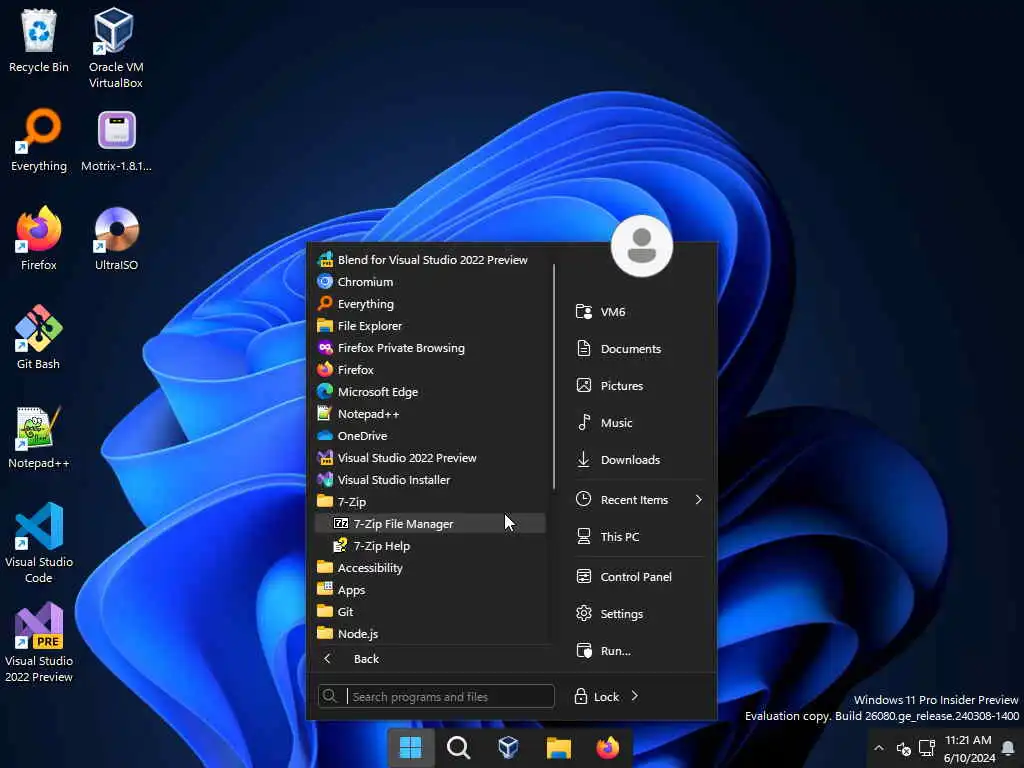1024x768 pixels.
Task: Open File Explorer from the taskbar
Action: (x=558, y=747)
